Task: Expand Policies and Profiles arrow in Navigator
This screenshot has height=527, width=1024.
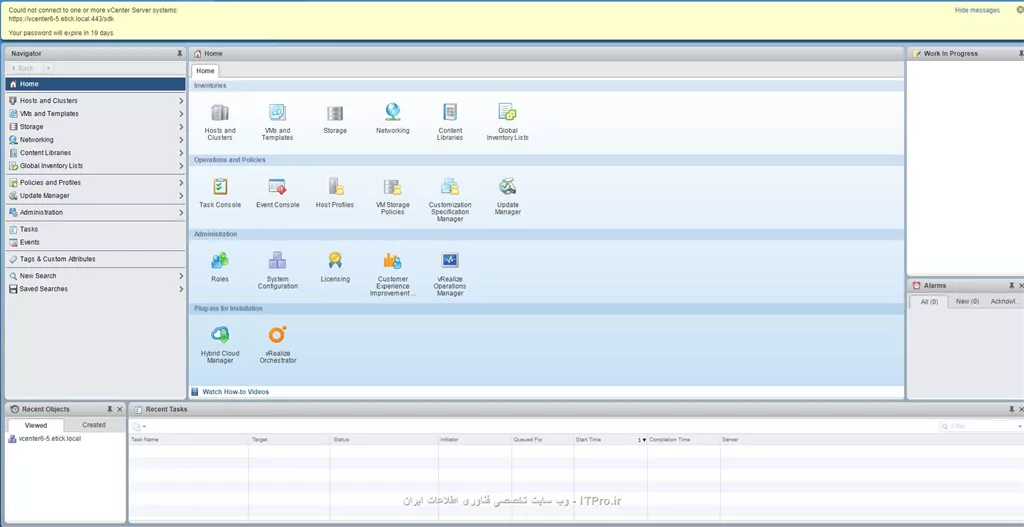Action: pos(181,183)
